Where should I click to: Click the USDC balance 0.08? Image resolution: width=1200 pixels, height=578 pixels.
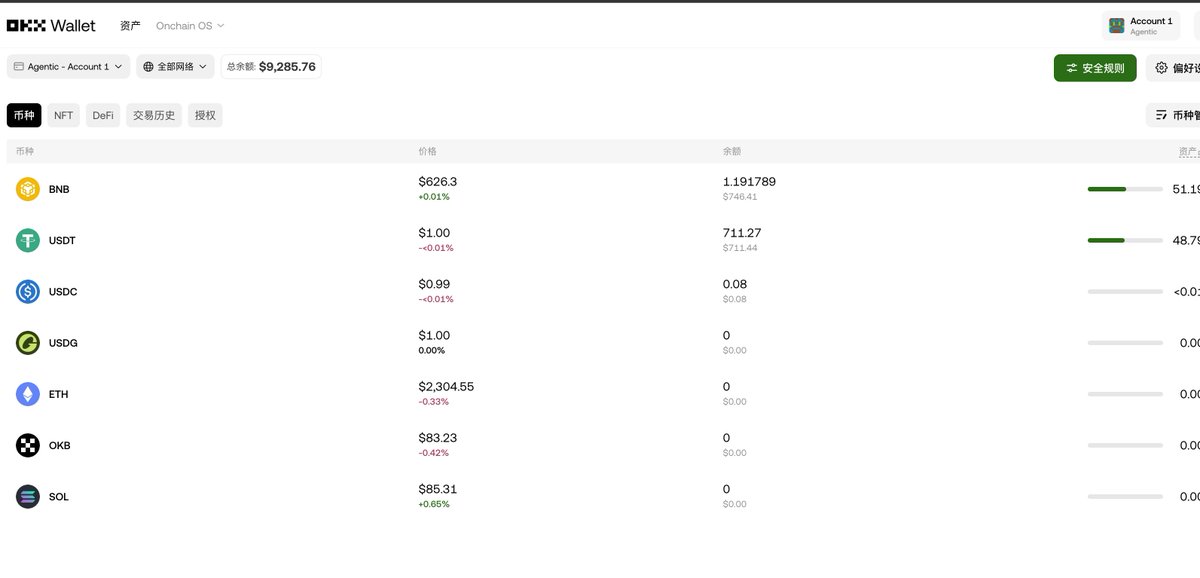(x=735, y=284)
